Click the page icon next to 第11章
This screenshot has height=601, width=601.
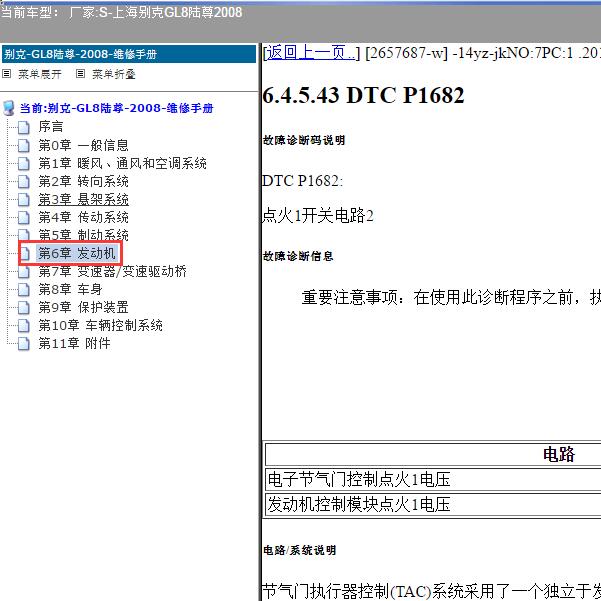[24, 343]
